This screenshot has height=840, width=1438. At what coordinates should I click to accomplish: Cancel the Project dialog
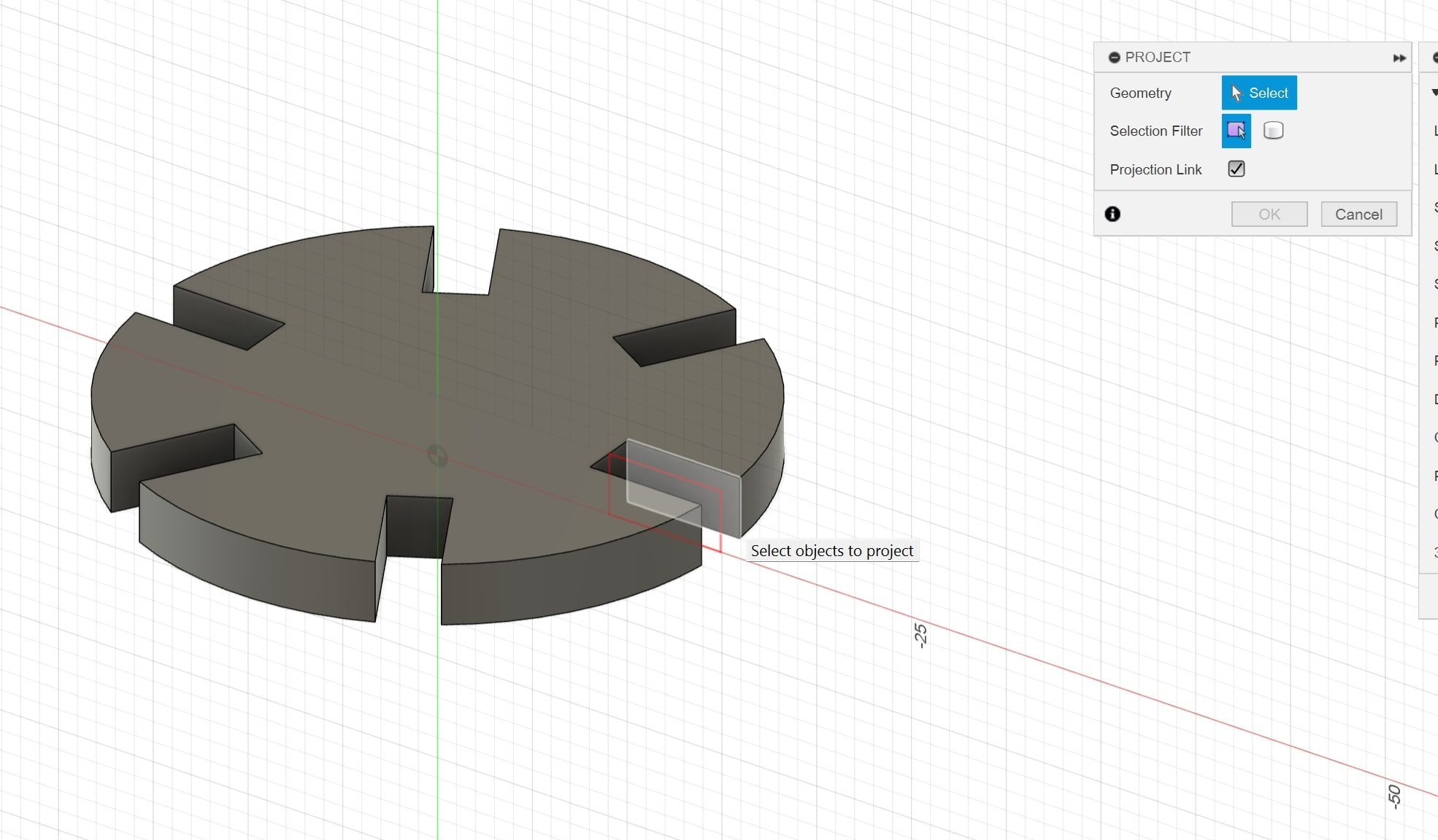coord(1358,214)
